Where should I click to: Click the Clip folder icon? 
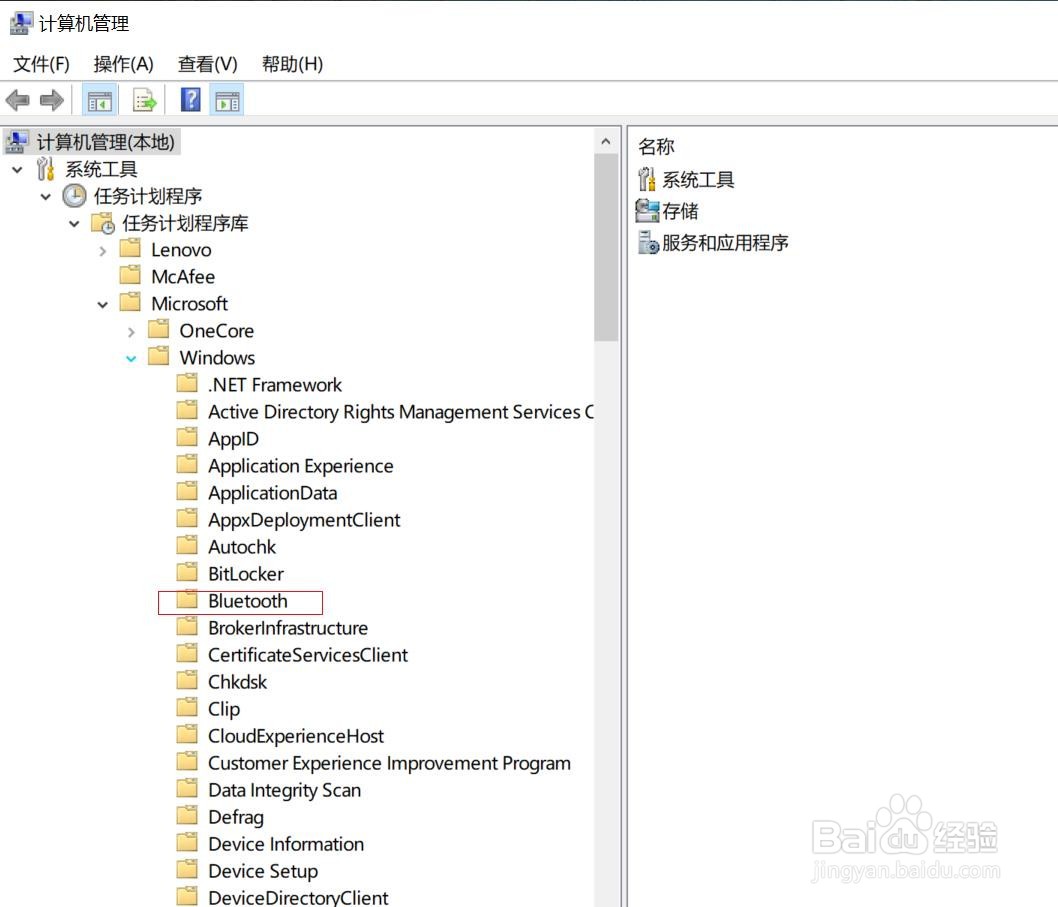tap(187, 708)
